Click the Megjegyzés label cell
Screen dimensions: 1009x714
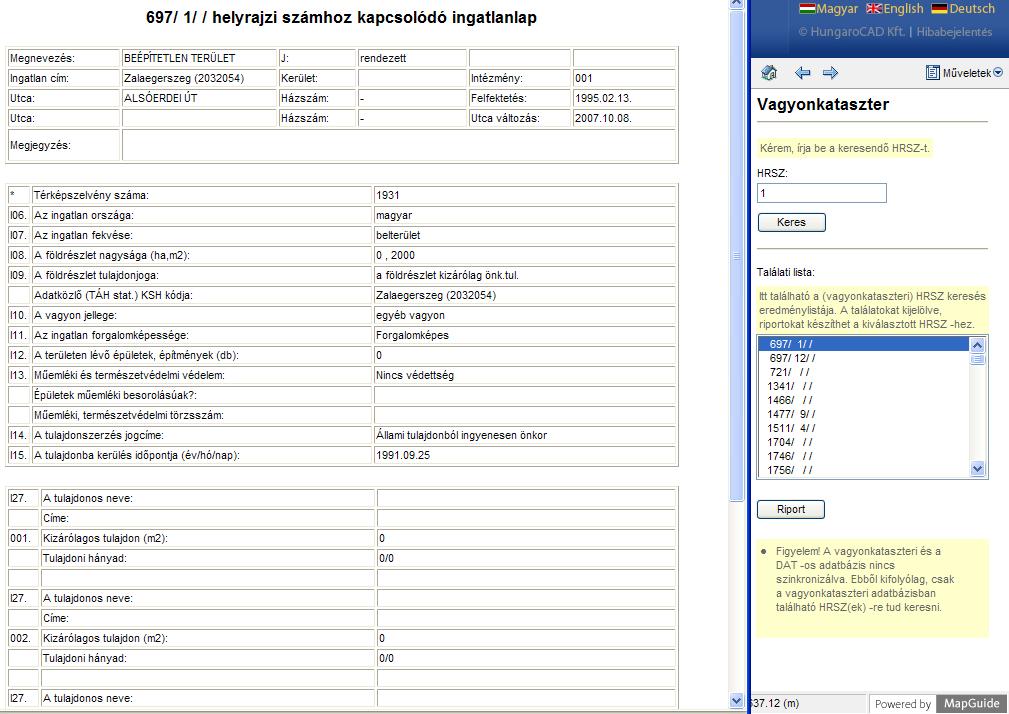pos(64,145)
